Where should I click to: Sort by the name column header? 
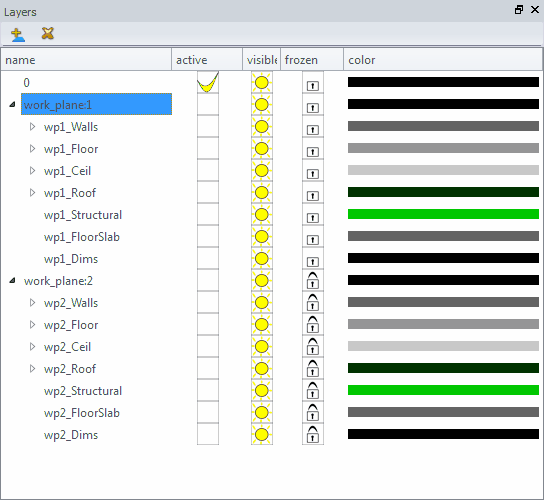click(86, 60)
